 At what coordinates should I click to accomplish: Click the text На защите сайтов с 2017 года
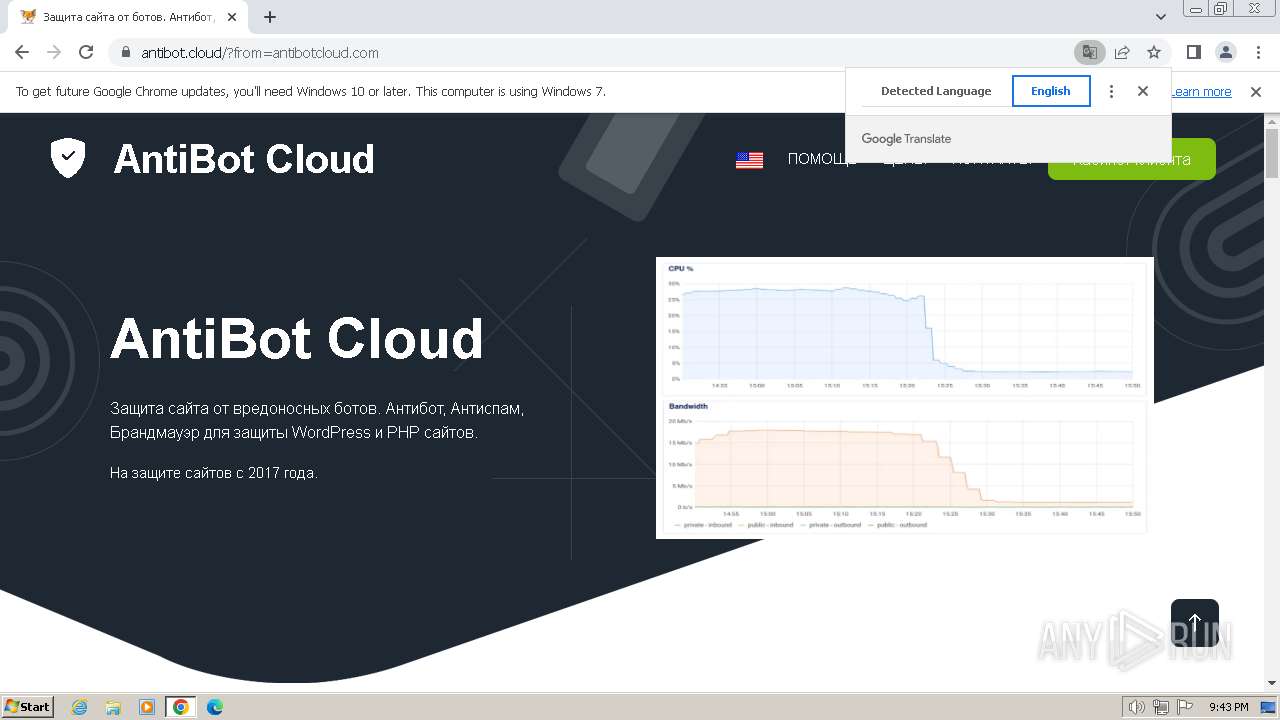tap(214, 473)
